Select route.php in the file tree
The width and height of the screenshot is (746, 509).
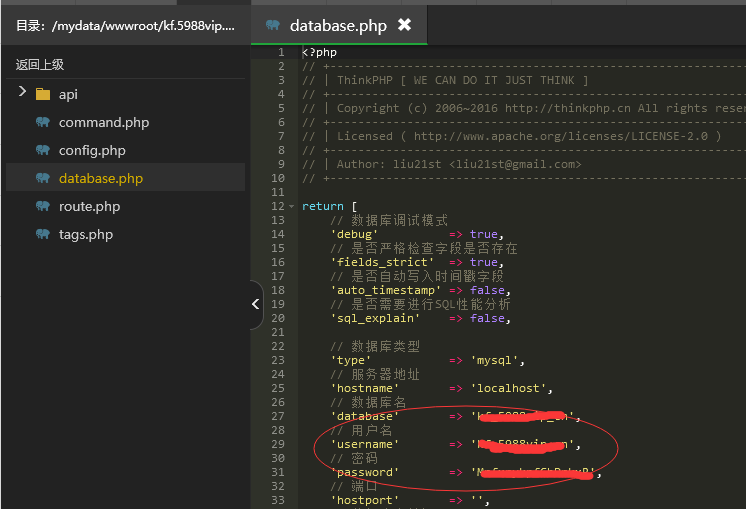pyautogui.click(x=89, y=206)
